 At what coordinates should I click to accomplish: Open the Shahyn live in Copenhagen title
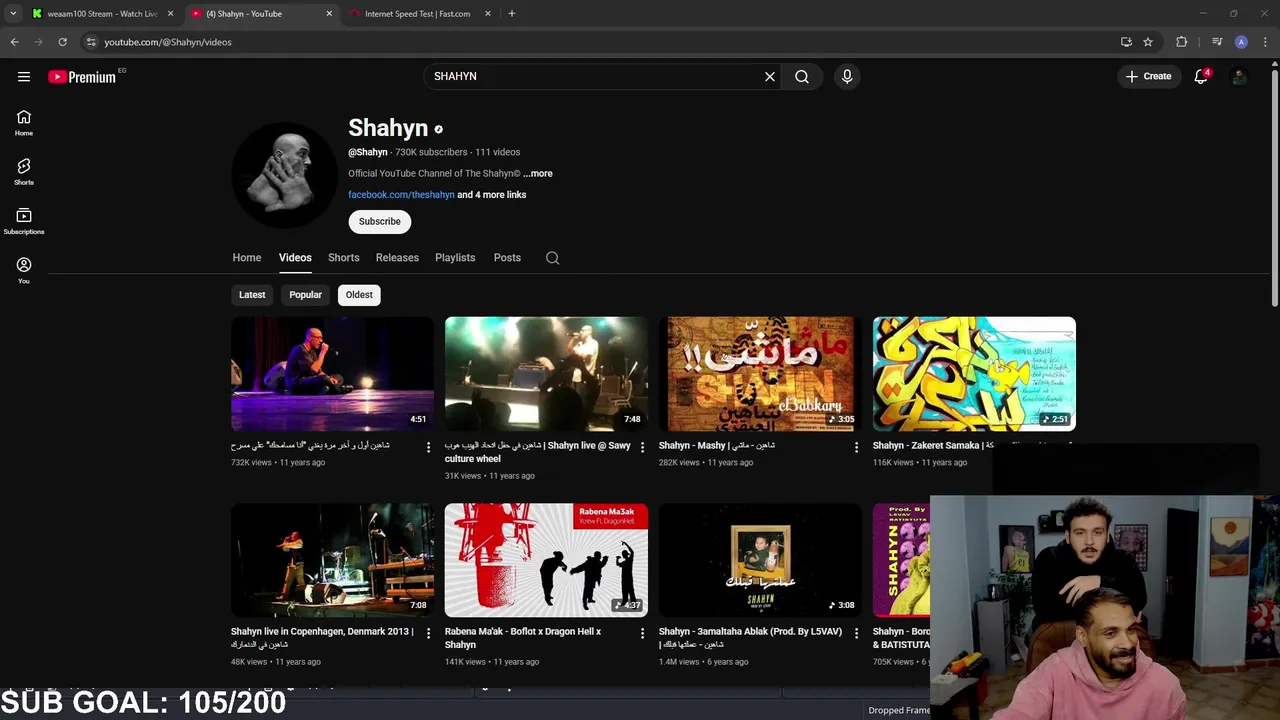(x=322, y=638)
